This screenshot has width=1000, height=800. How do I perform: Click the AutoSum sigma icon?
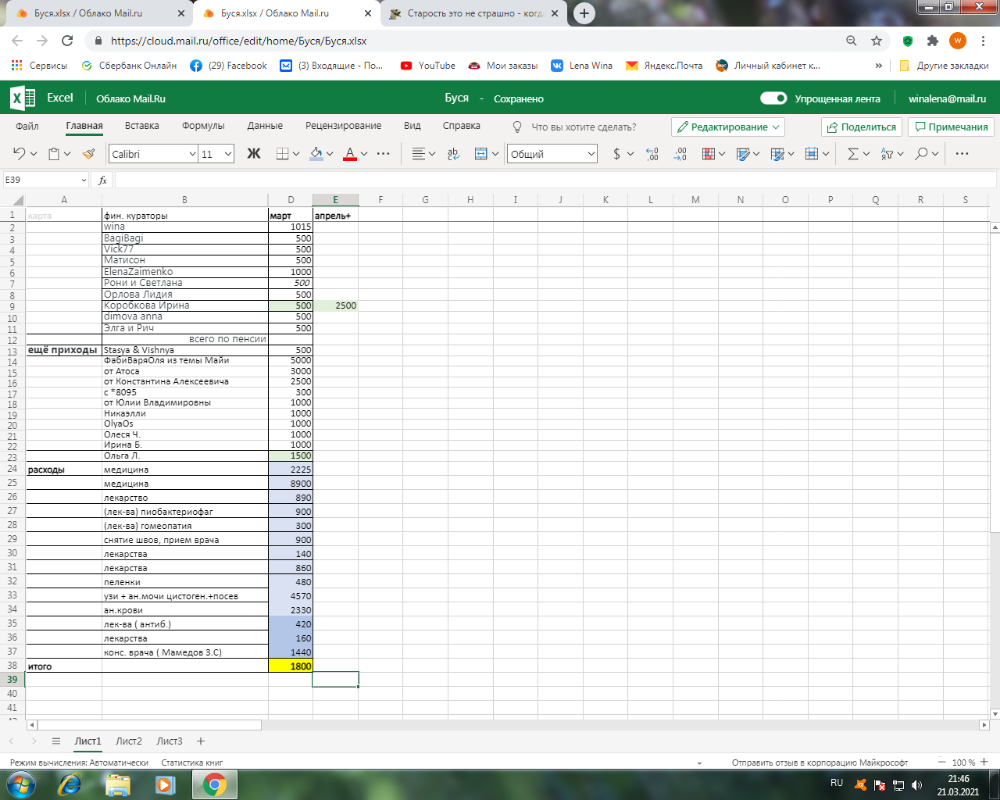853,154
